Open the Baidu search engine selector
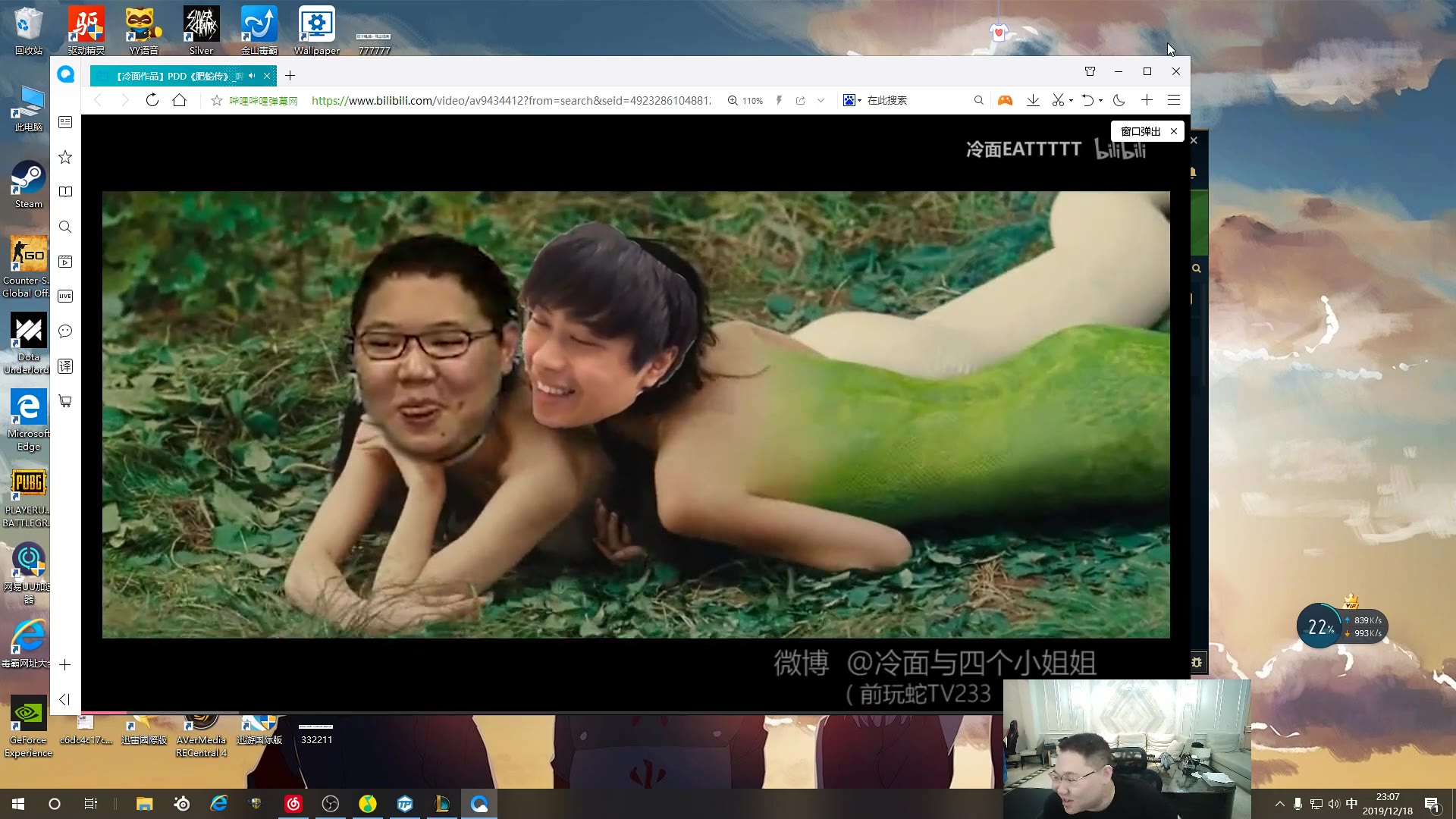1456x819 pixels. (852, 100)
